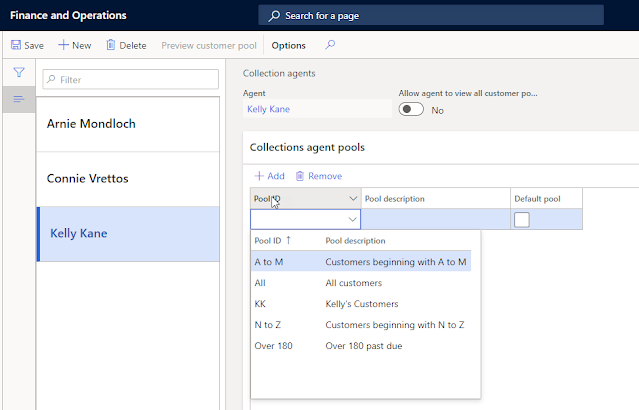The height and width of the screenshot is (410, 639).
Task: Open the Options menu
Action: click(x=289, y=45)
